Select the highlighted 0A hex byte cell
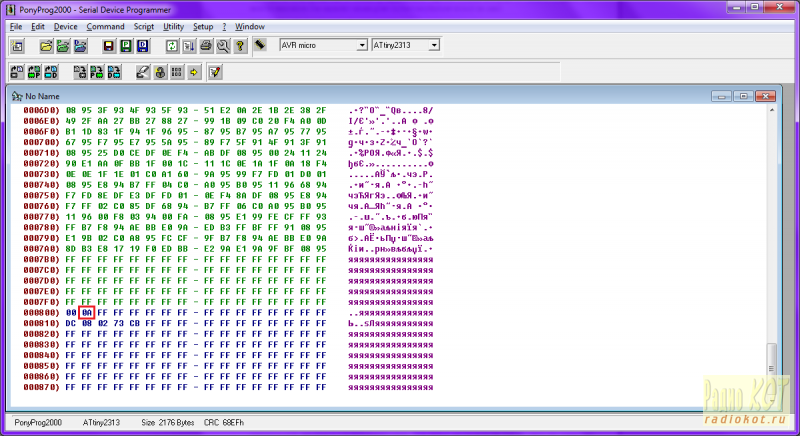Image resolution: width=800 pixels, height=436 pixels. (87, 313)
